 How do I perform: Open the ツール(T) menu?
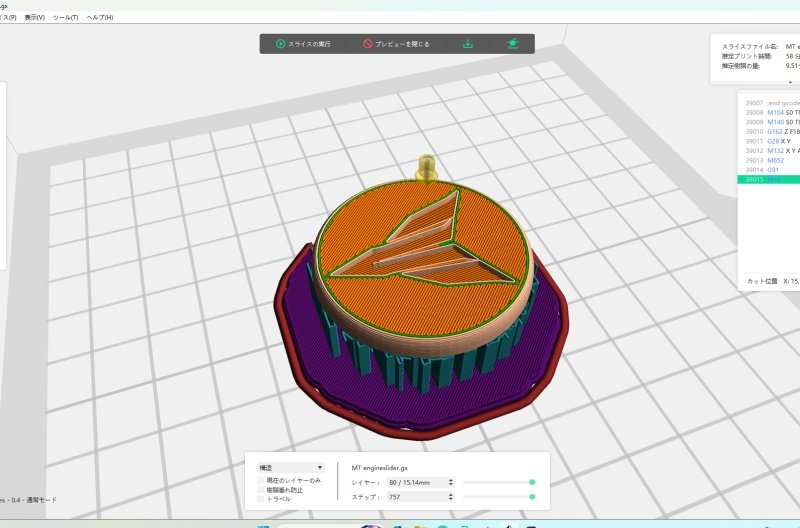point(66,17)
